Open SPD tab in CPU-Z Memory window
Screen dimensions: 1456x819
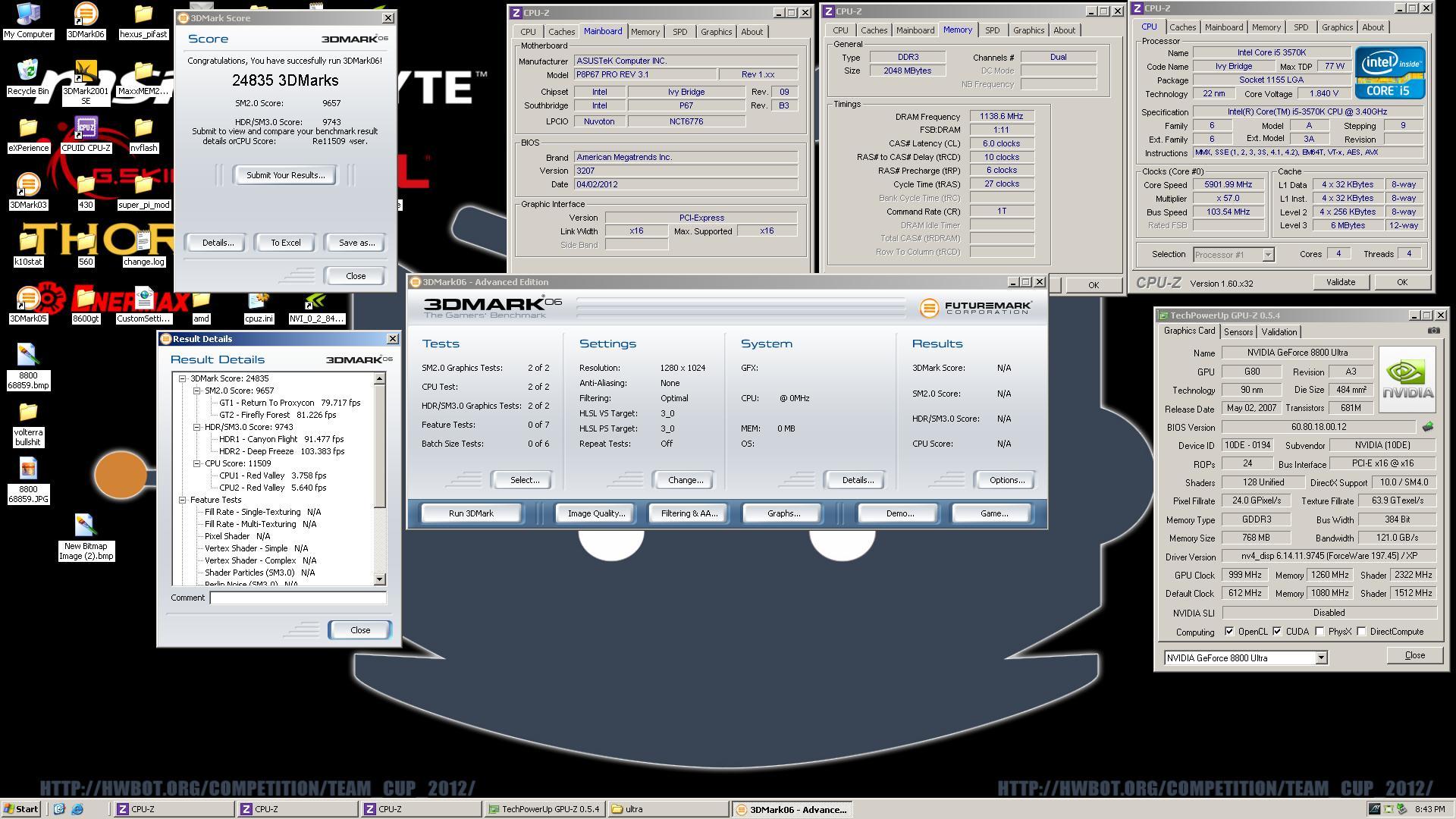[x=992, y=30]
